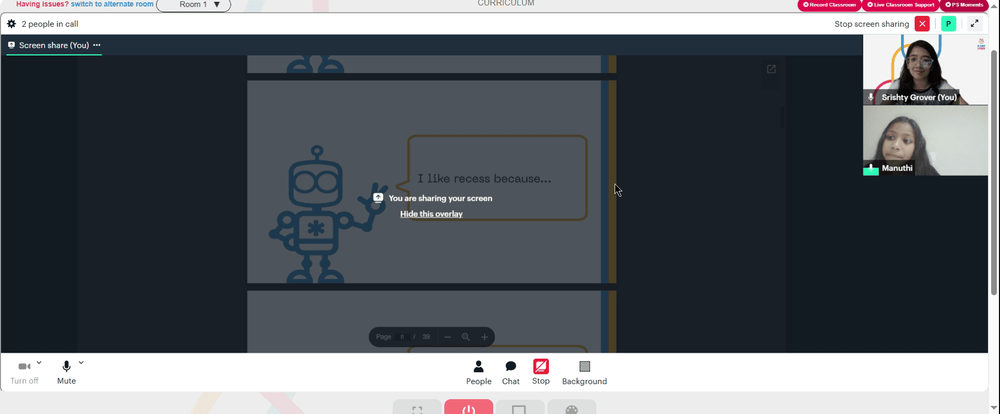Click the red power button at bottom
The height and width of the screenshot is (414, 1000).
pos(469,407)
